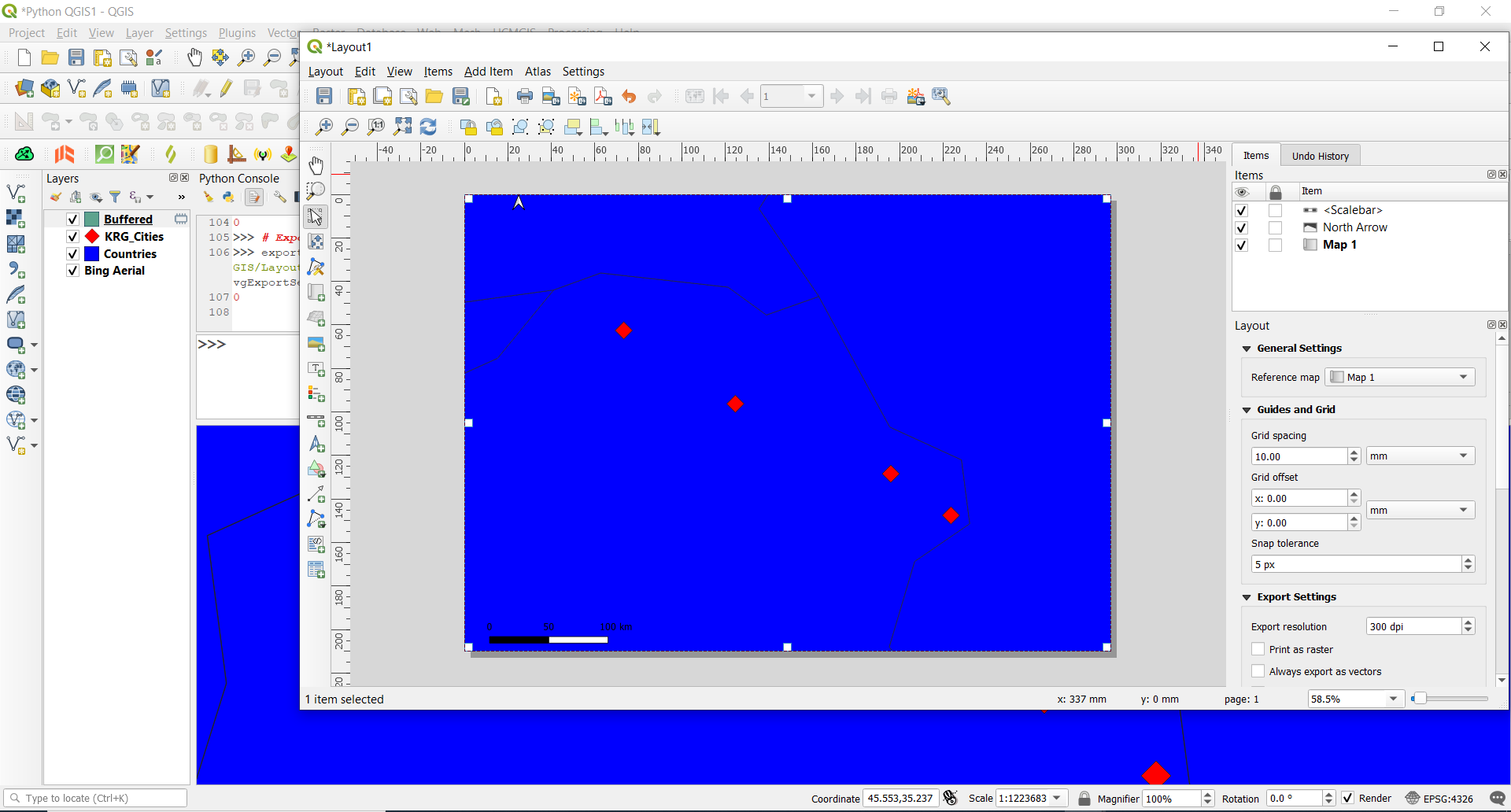The width and height of the screenshot is (1511, 812).
Task: Collapse the Export Settings section
Action: click(x=1247, y=597)
